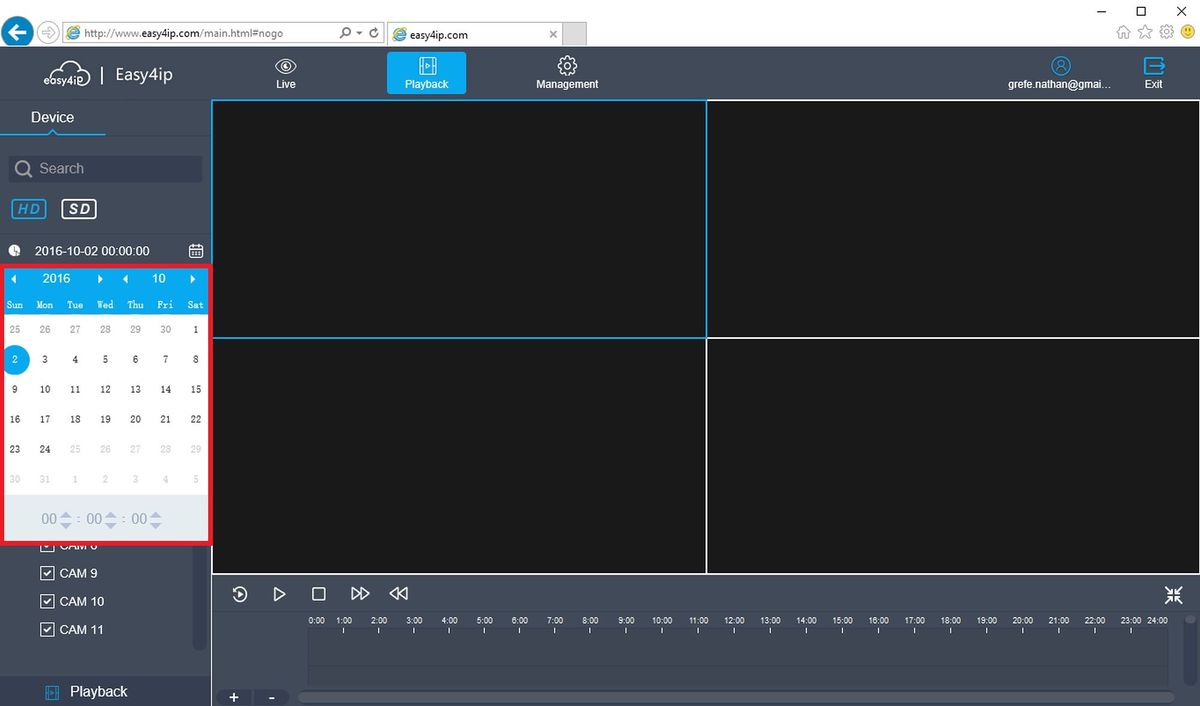Click the device Search field
This screenshot has height=706, width=1200.
[x=106, y=168]
